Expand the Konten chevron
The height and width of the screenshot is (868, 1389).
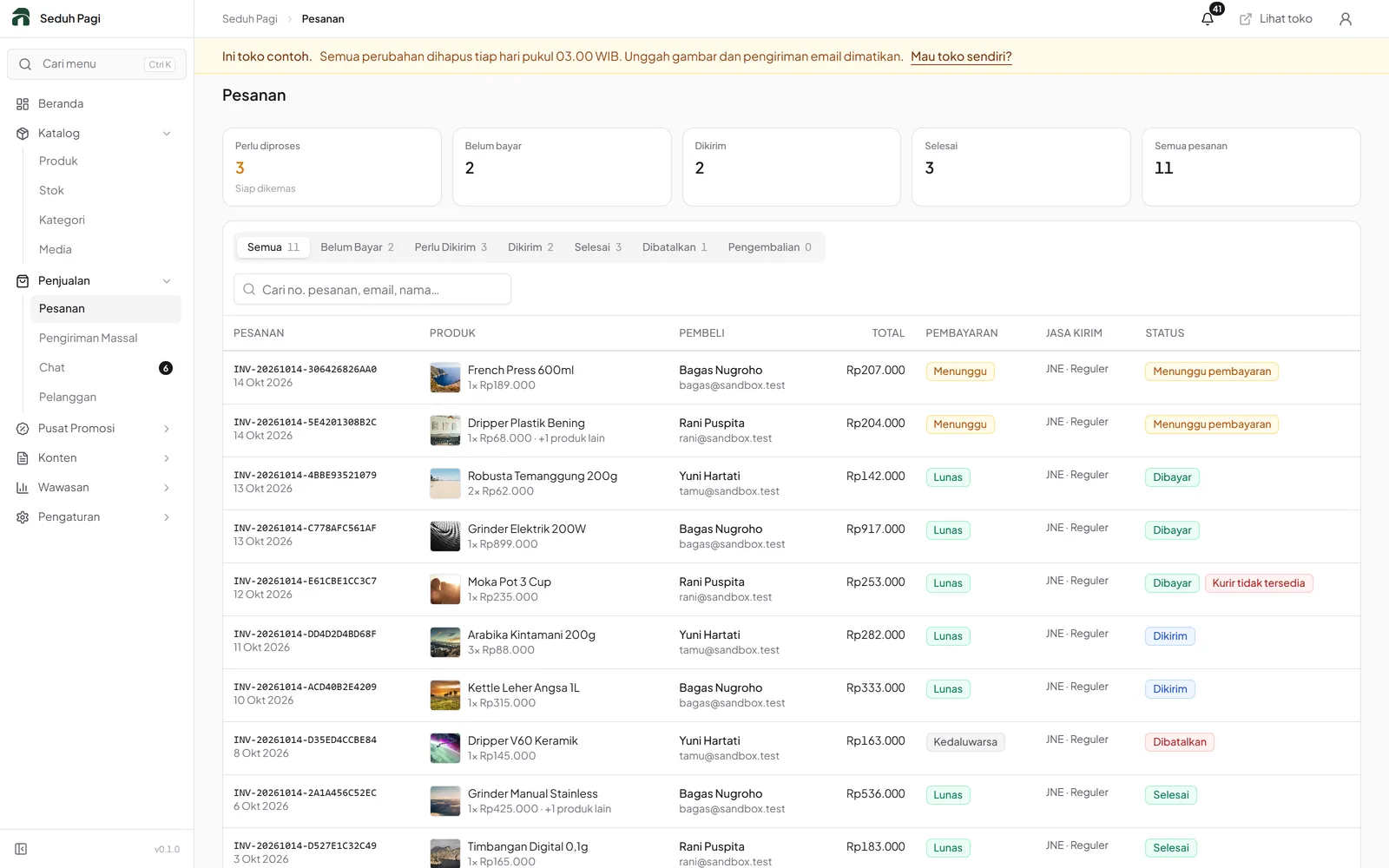167,458
